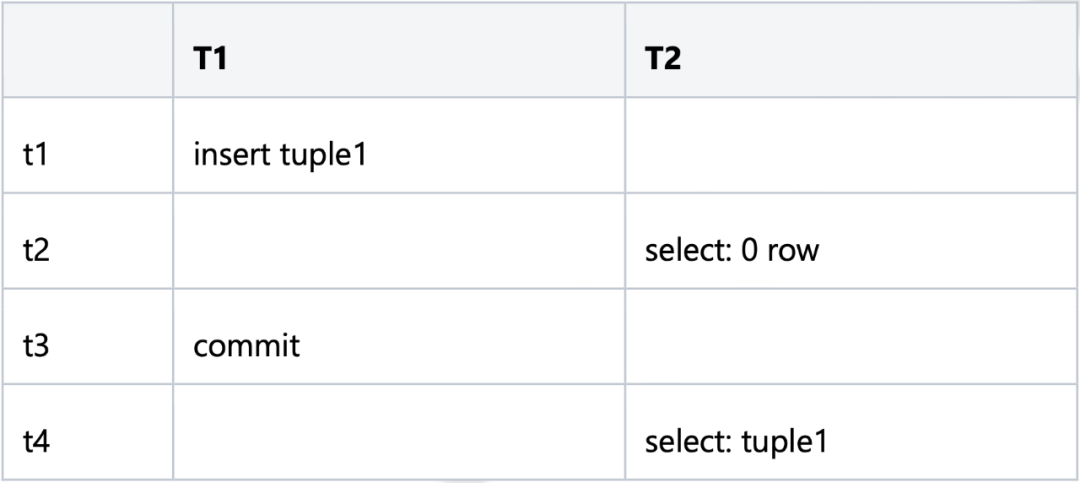Viewport: 1080px width, 483px height.
Task: Click the word 'insert' in T1 column
Action: point(233,154)
